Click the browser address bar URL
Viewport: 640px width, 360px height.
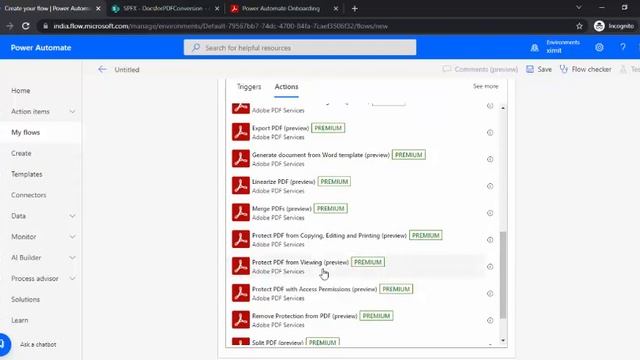click(220, 26)
